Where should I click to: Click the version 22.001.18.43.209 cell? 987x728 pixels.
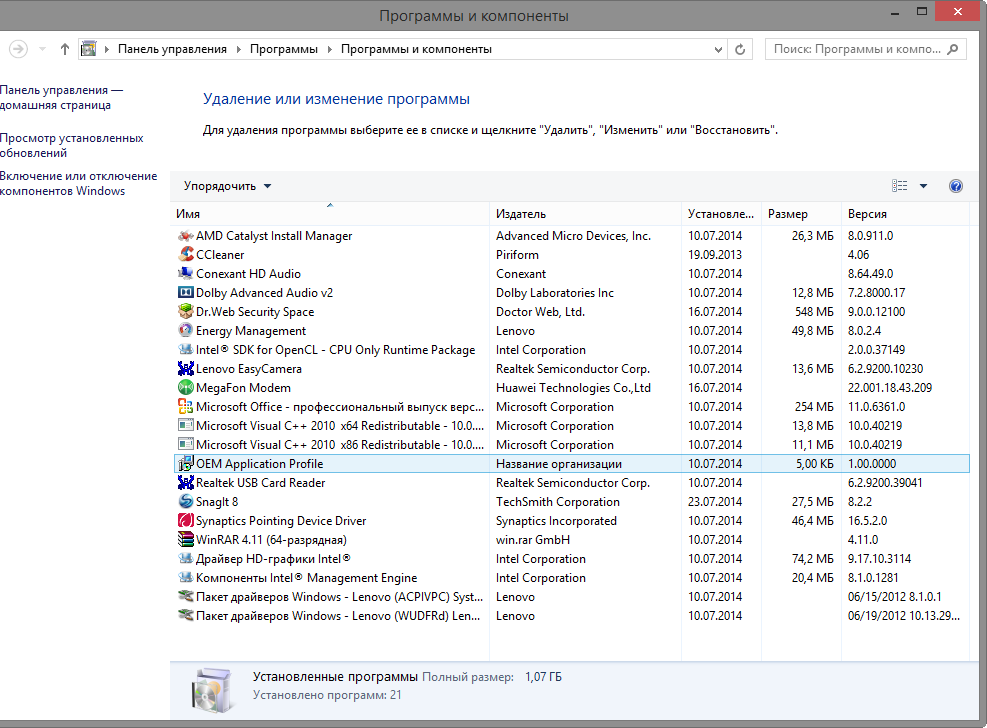point(889,388)
